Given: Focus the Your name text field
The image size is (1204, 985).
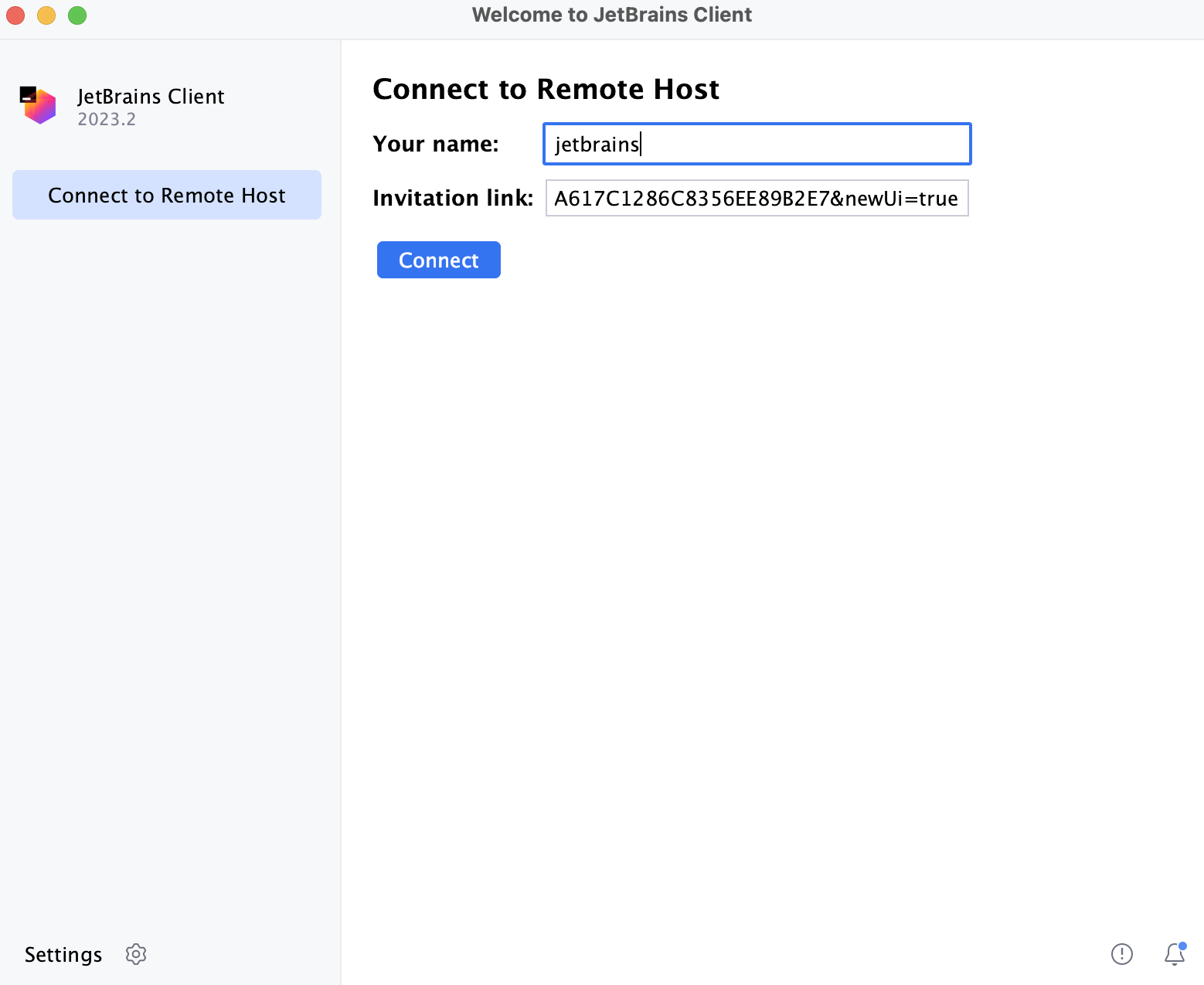Looking at the screenshot, I should (x=804, y=144).
